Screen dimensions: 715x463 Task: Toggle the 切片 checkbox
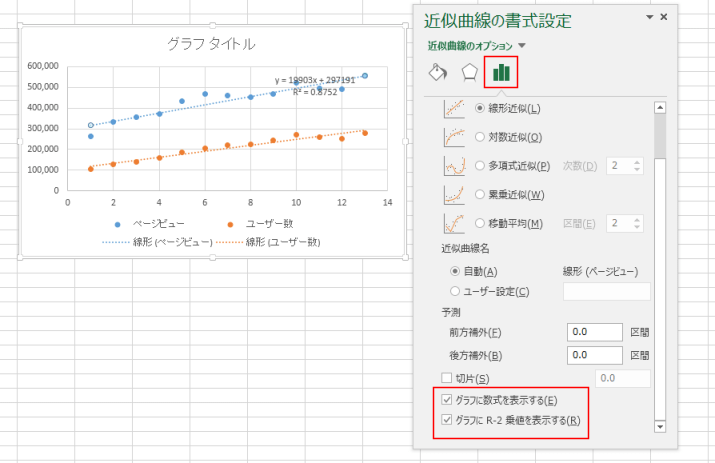pos(446,378)
